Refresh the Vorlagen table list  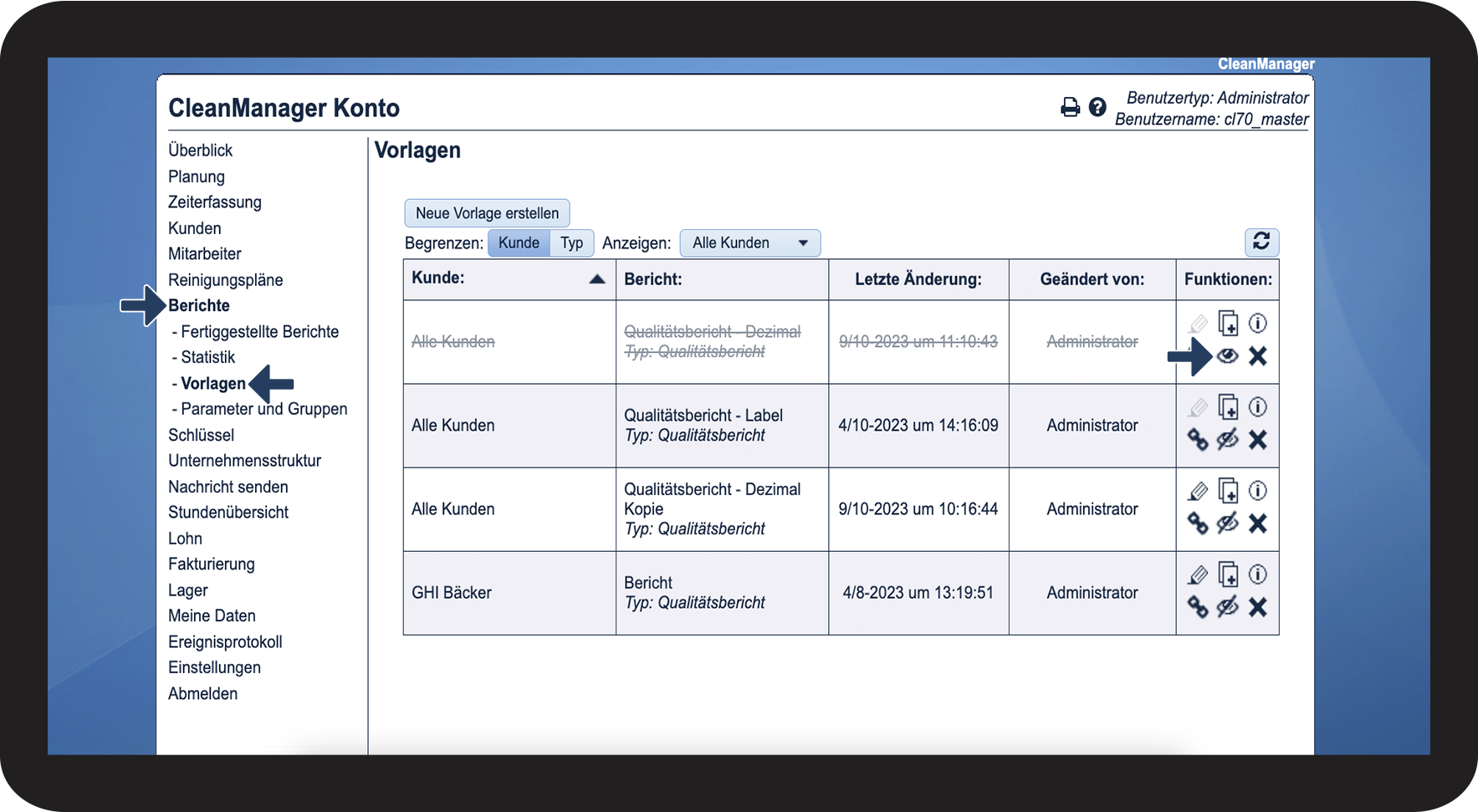tap(1261, 243)
